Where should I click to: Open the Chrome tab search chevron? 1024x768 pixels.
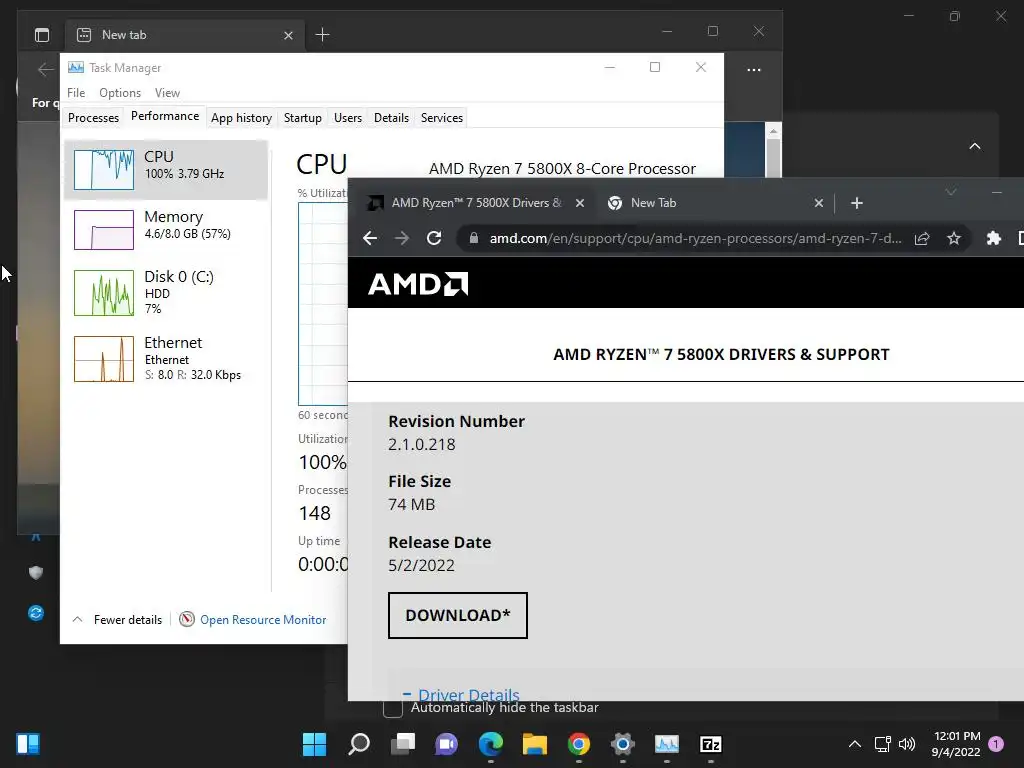pos(951,192)
